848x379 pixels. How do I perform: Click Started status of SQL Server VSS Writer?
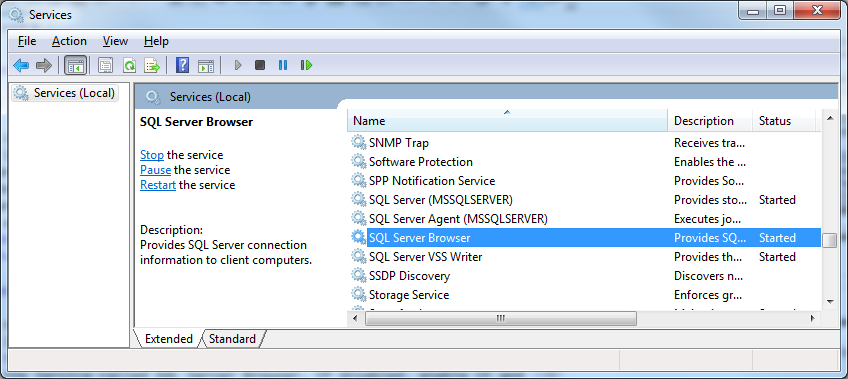pyautogui.click(x=777, y=257)
